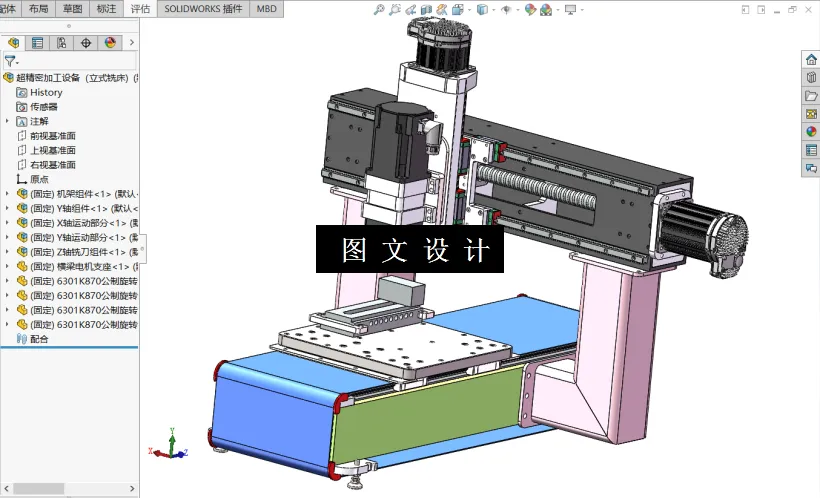Click the horizontal scrollbar thumb in tree panel

[39, 489]
